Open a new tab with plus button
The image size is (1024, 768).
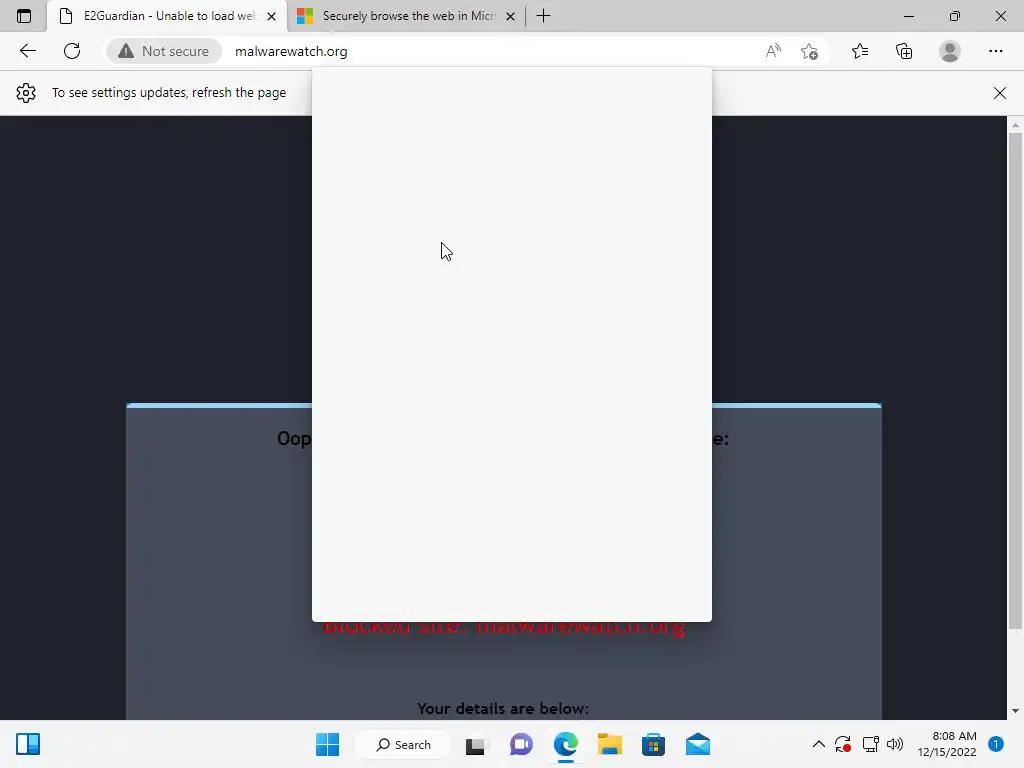(543, 16)
